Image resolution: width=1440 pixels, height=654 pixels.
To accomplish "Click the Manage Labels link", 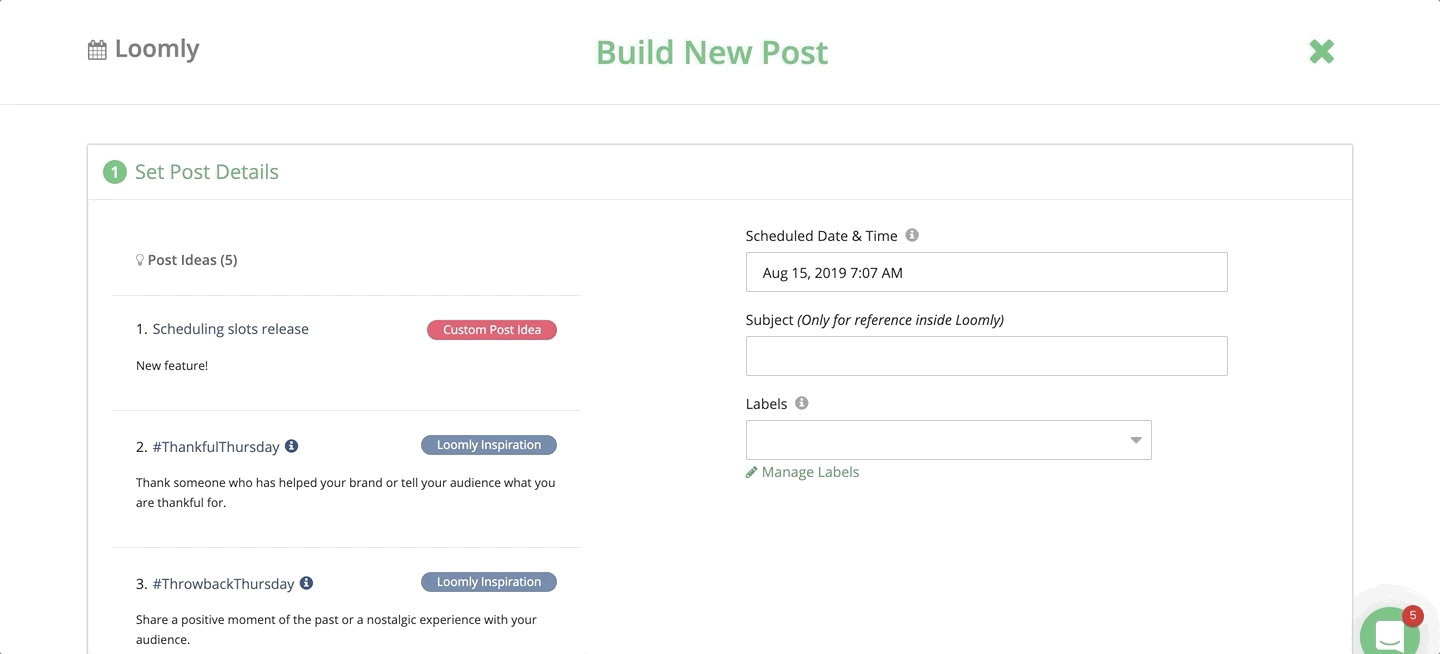I will tap(809, 471).
